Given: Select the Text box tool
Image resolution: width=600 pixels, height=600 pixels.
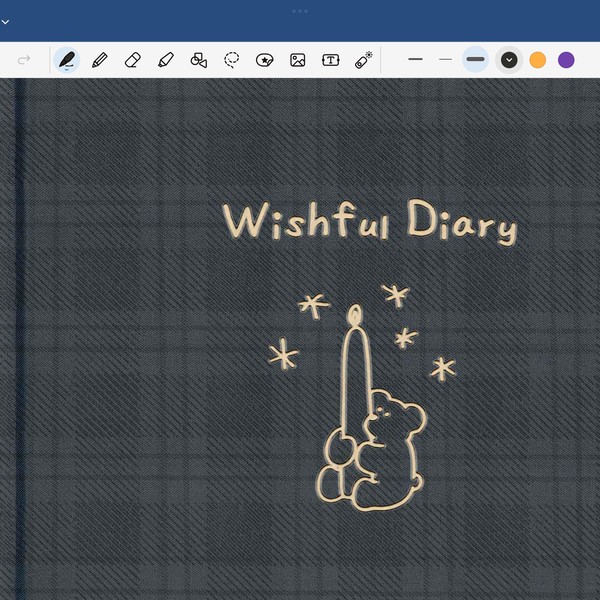Looking at the screenshot, I should [x=331, y=60].
